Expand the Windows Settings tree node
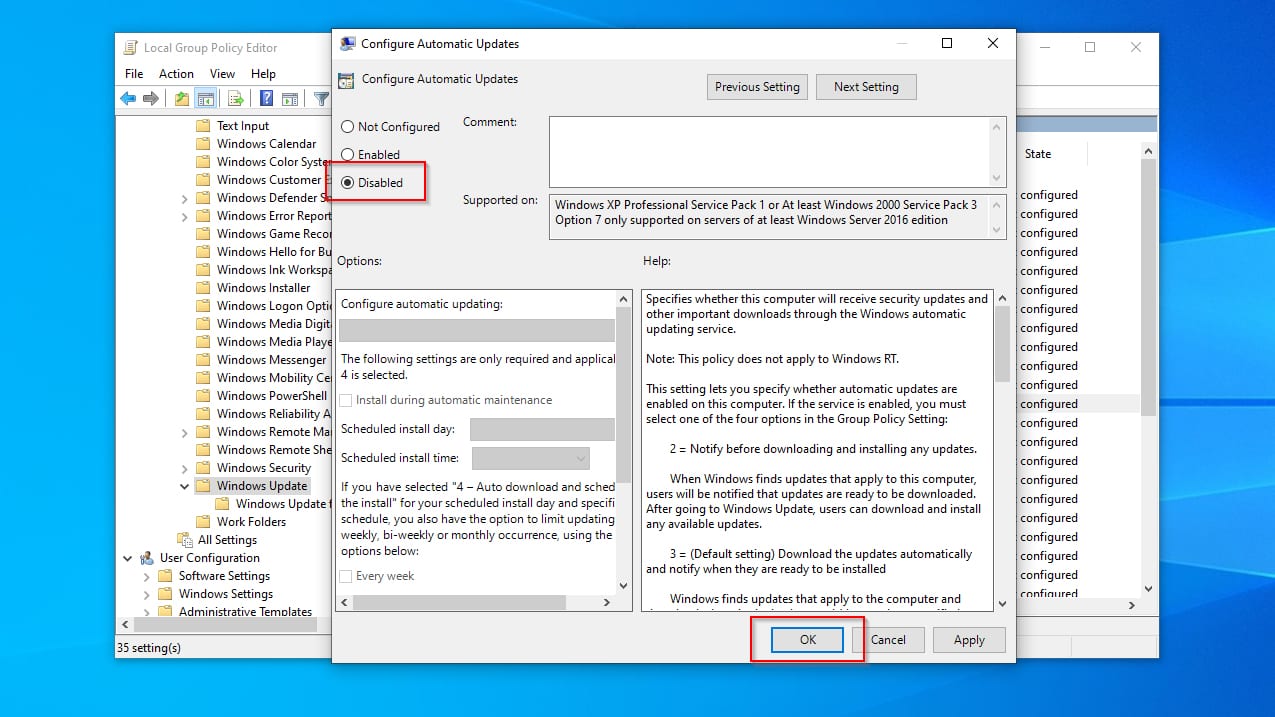 pyautogui.click(x=147, y=594)
